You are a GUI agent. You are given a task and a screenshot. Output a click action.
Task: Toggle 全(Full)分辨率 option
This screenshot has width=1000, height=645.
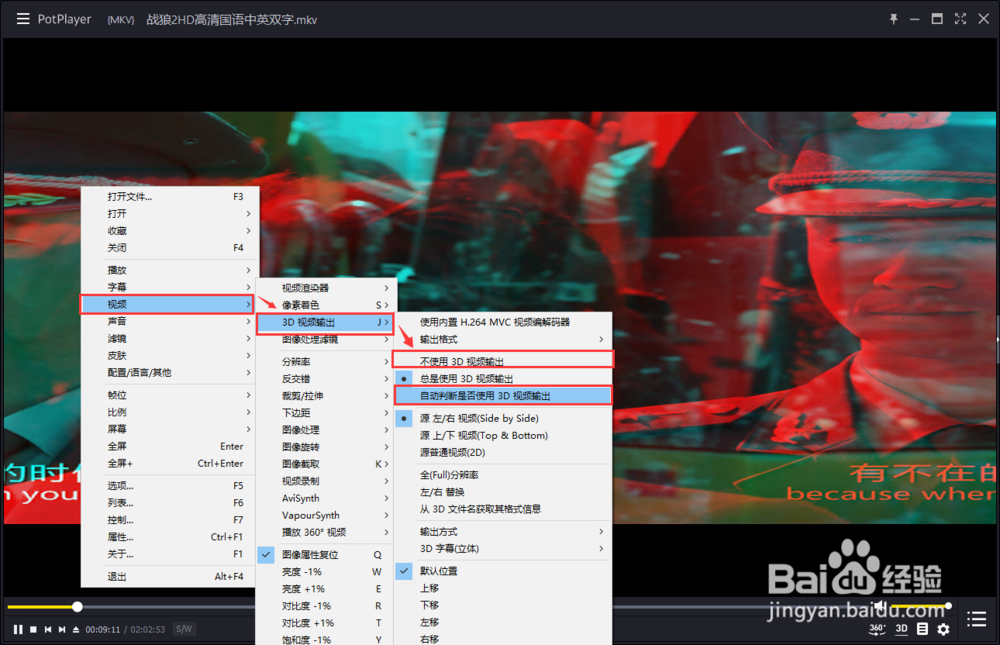(503, 475)
